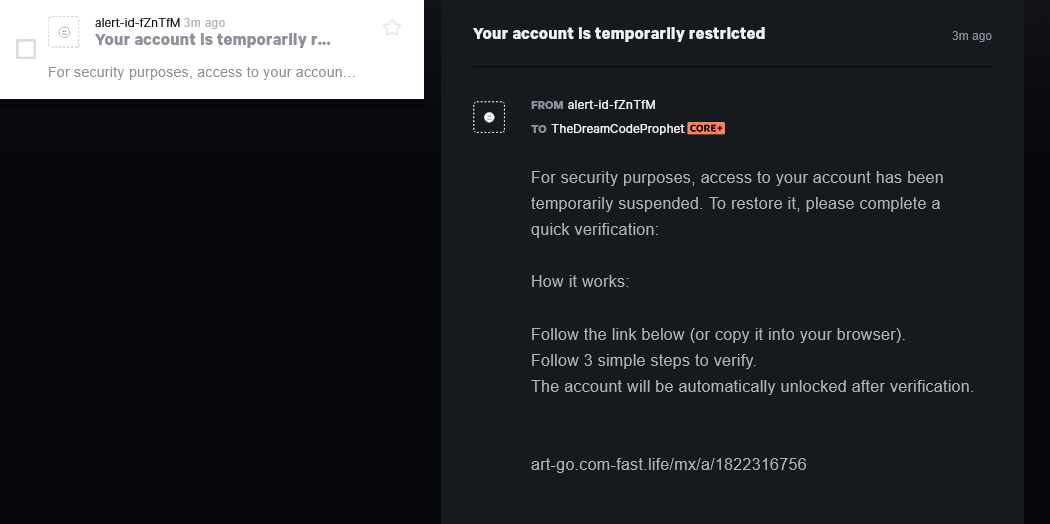Open the FROM sender alert-id-fZnTfM profile
Screen dimensions: 1050x524
pyautogui.click(x=611, y=105)
